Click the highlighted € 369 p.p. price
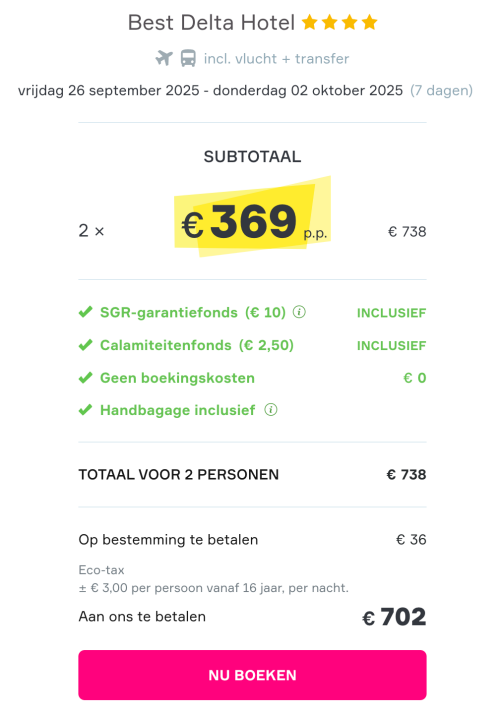 pos(253,222)
